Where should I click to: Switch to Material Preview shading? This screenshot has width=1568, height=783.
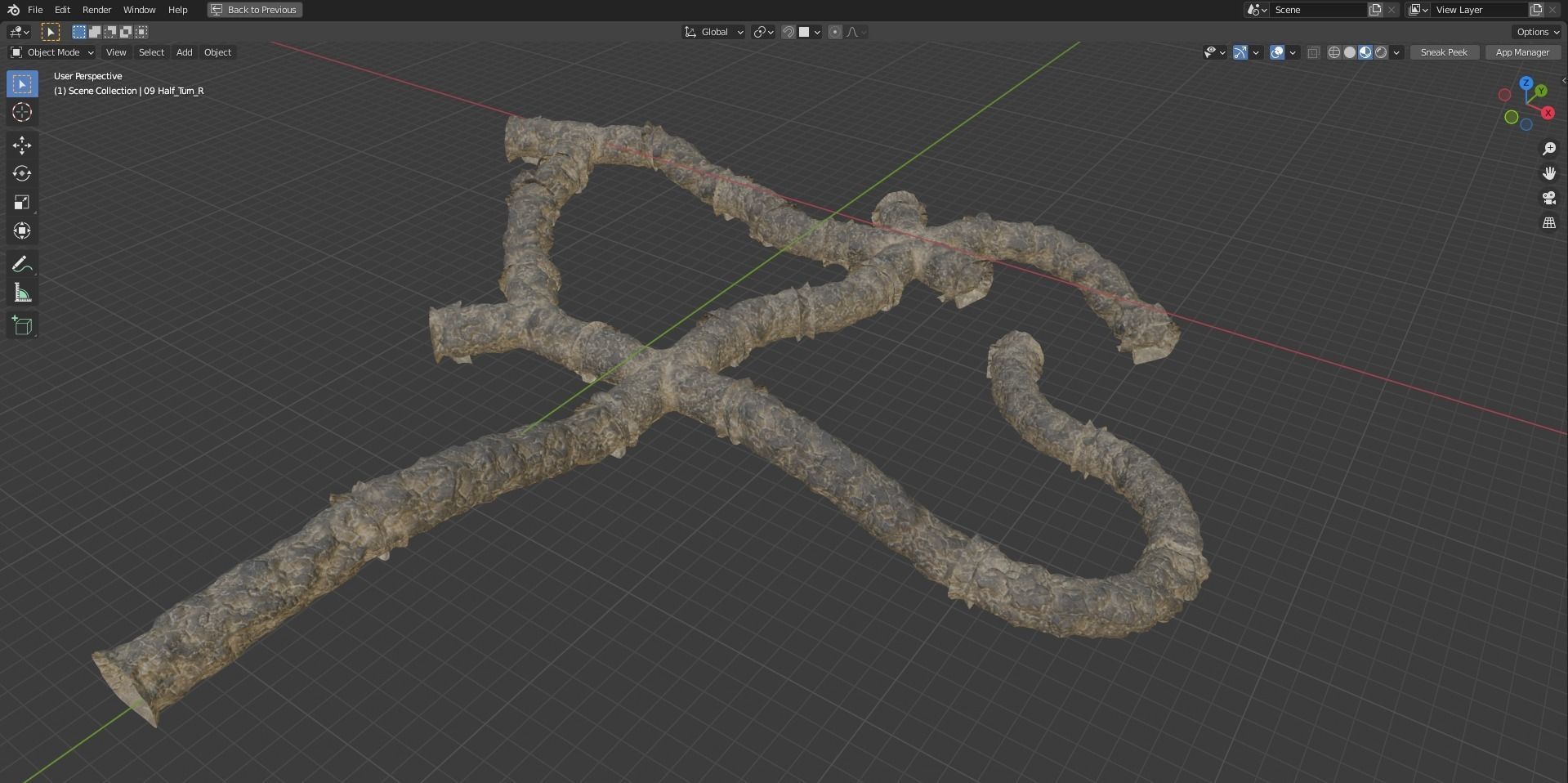(x=1365, y=52)
